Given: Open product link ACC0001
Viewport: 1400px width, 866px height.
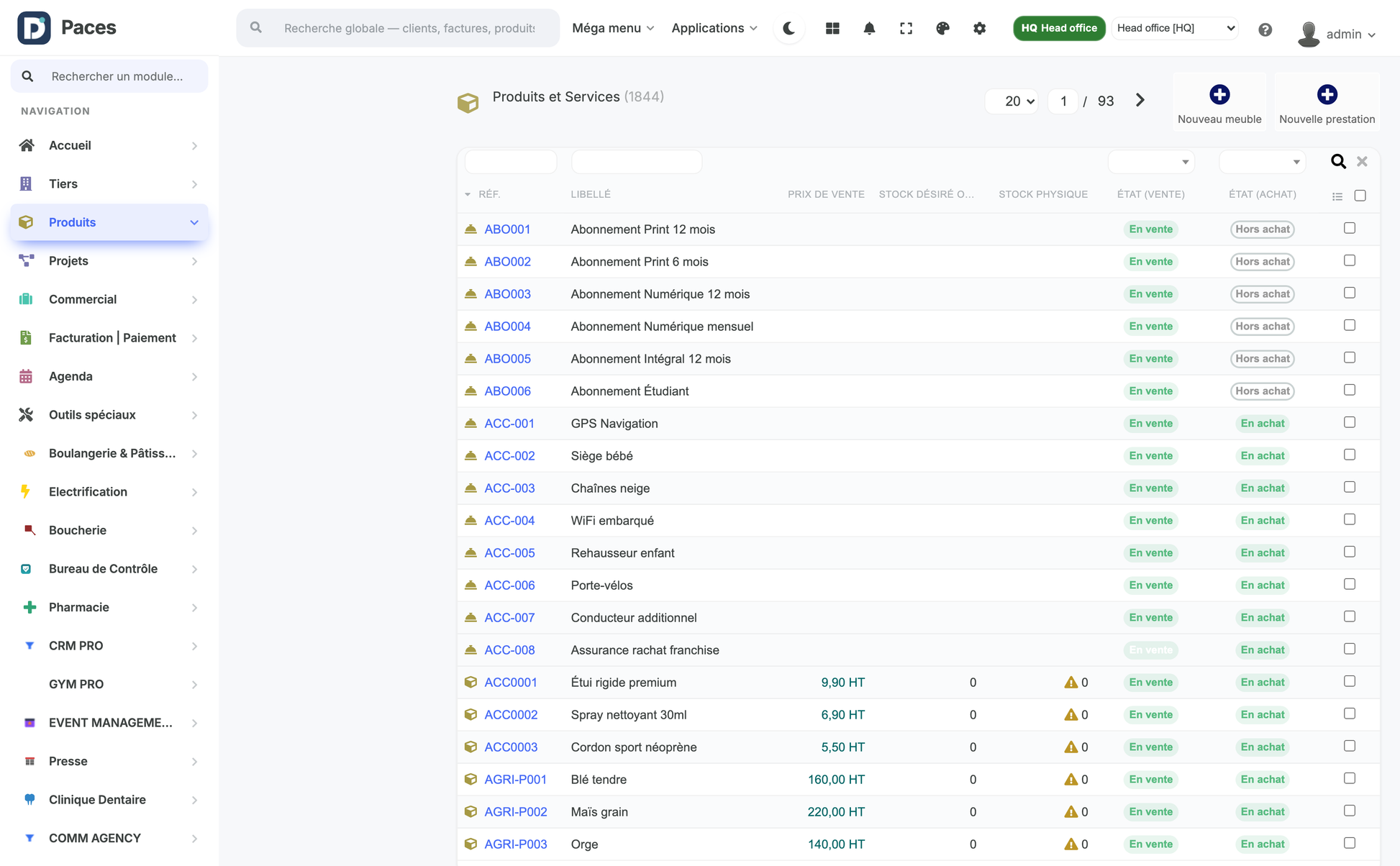Looking at the screenshot, I should tap(511, 682).
